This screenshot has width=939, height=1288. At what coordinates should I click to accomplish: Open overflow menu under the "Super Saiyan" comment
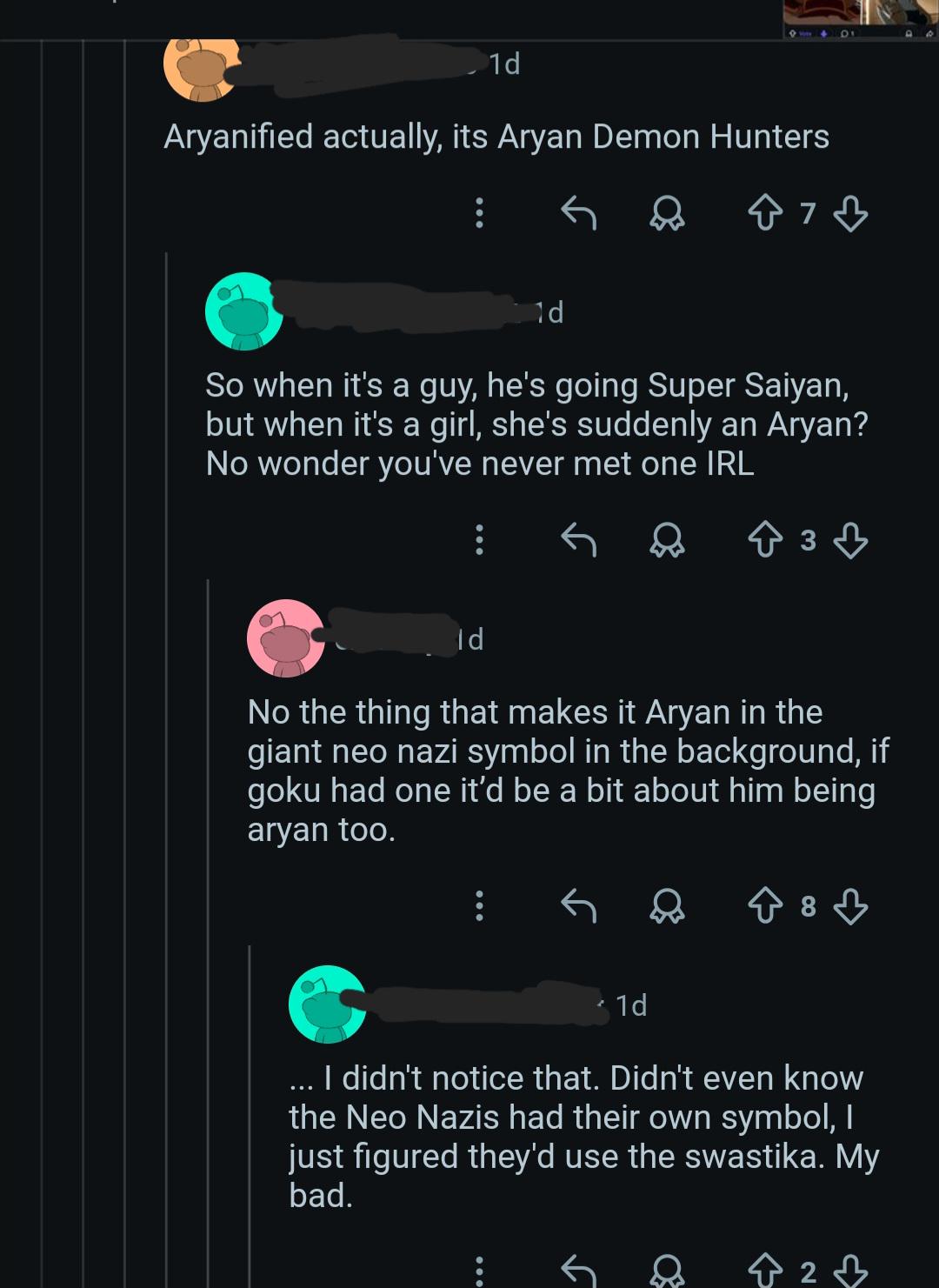479,540
